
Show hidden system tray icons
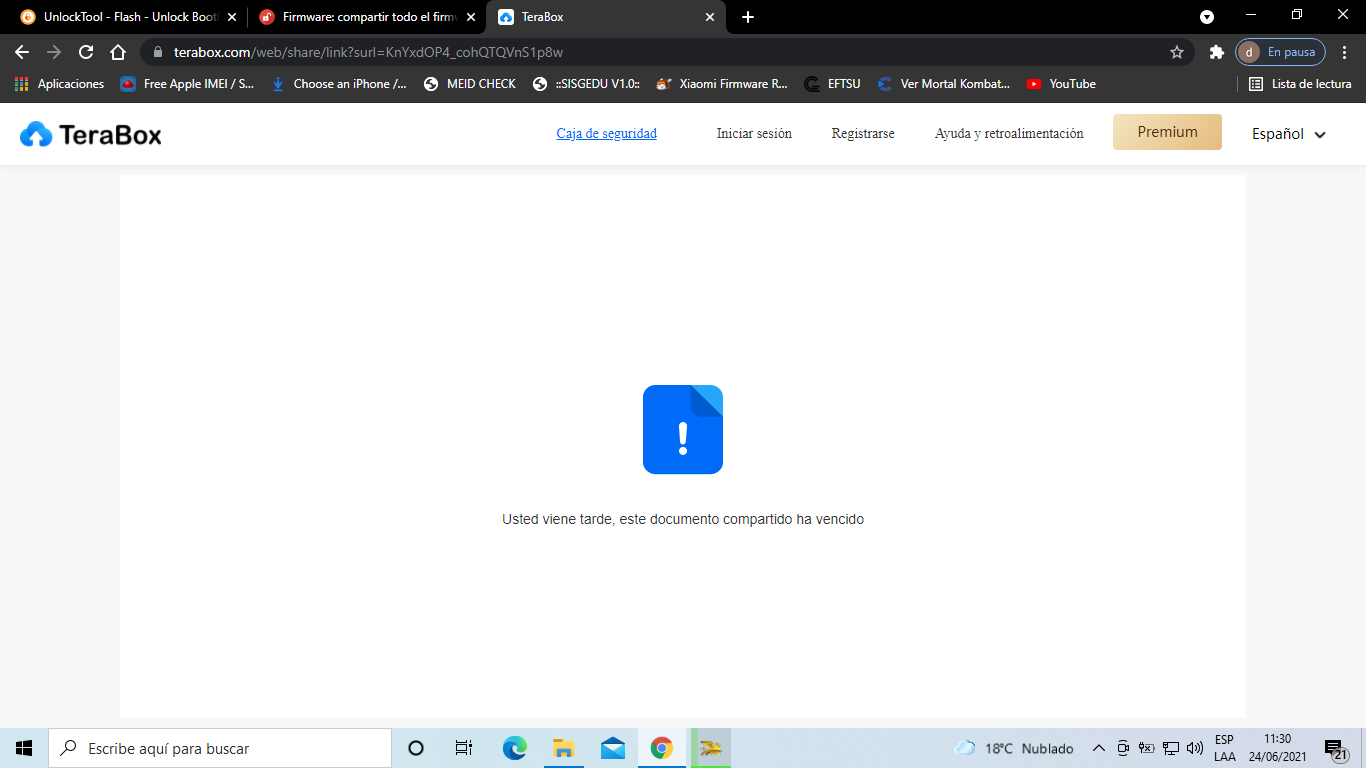click(1098, 748)
